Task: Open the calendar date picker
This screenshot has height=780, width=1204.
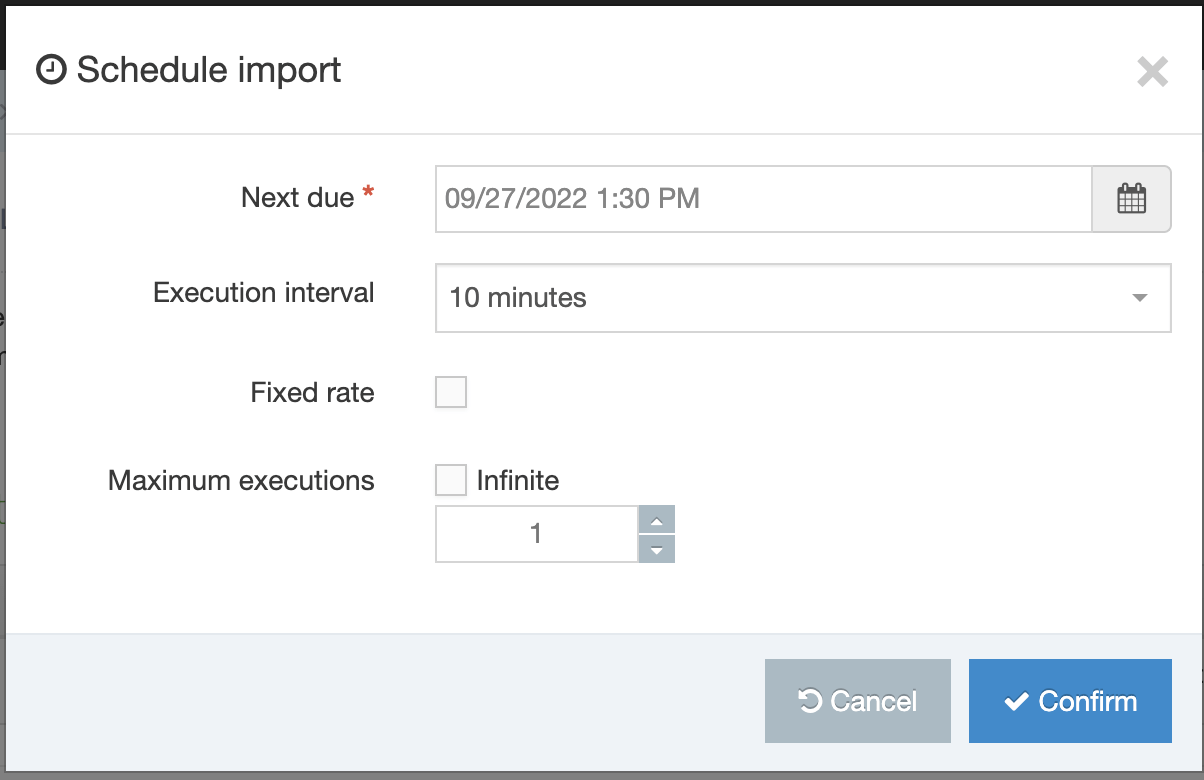Action: click(x=1131, y=199)
